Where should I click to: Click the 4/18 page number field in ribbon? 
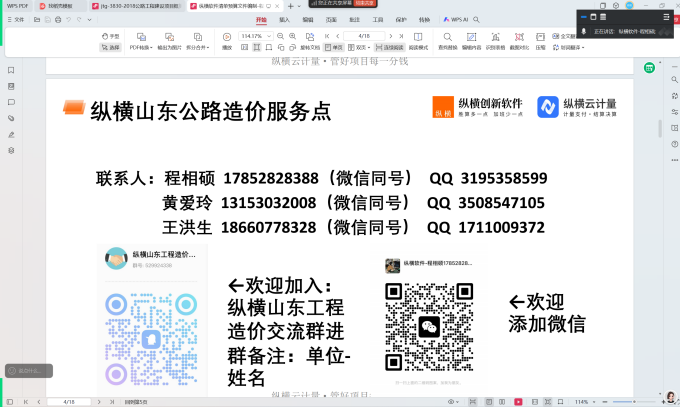coord(364,36)
